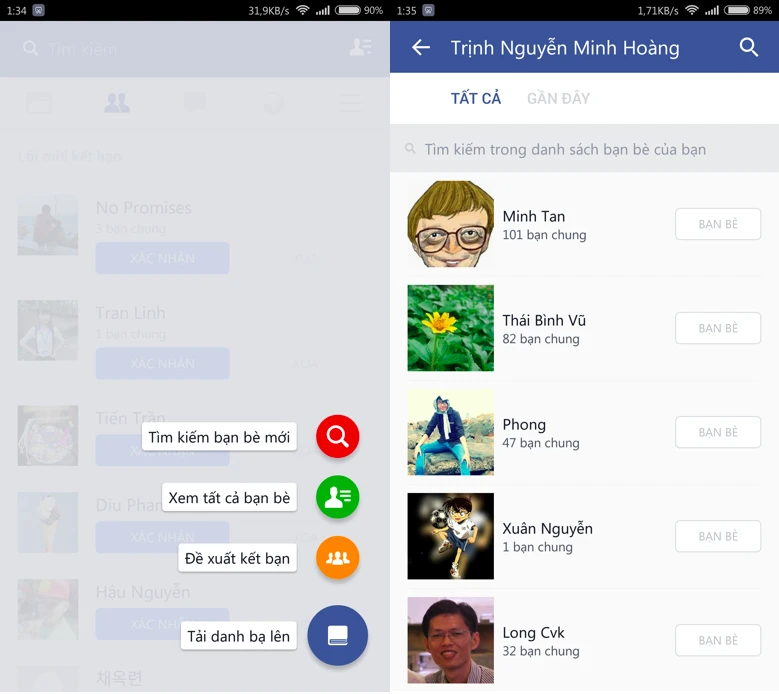The image size is (779, 694).
Task: Tap the battery icon showing 89%
Action: pos(737,10)
